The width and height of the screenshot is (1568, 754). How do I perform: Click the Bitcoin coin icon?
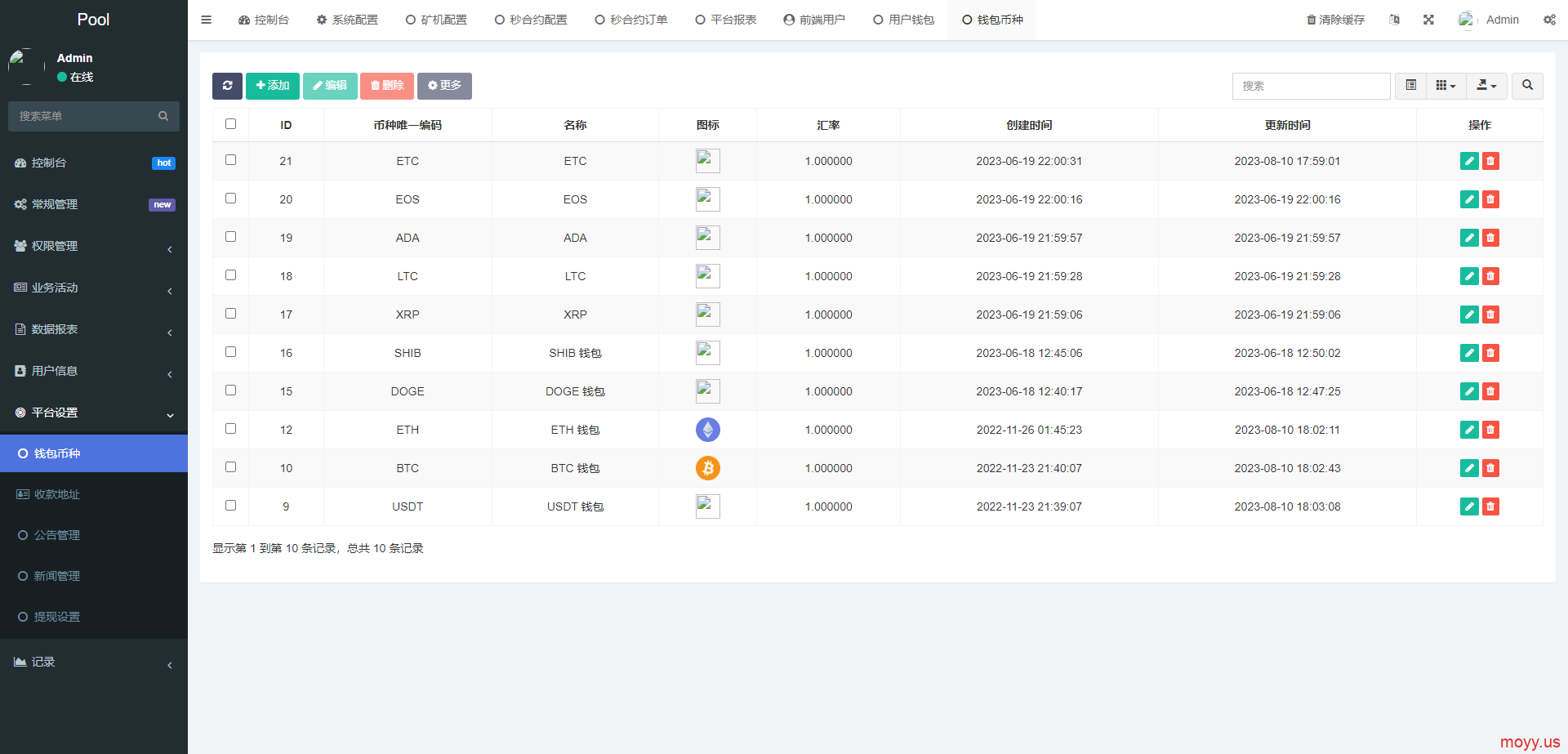(x=708, y=468)
